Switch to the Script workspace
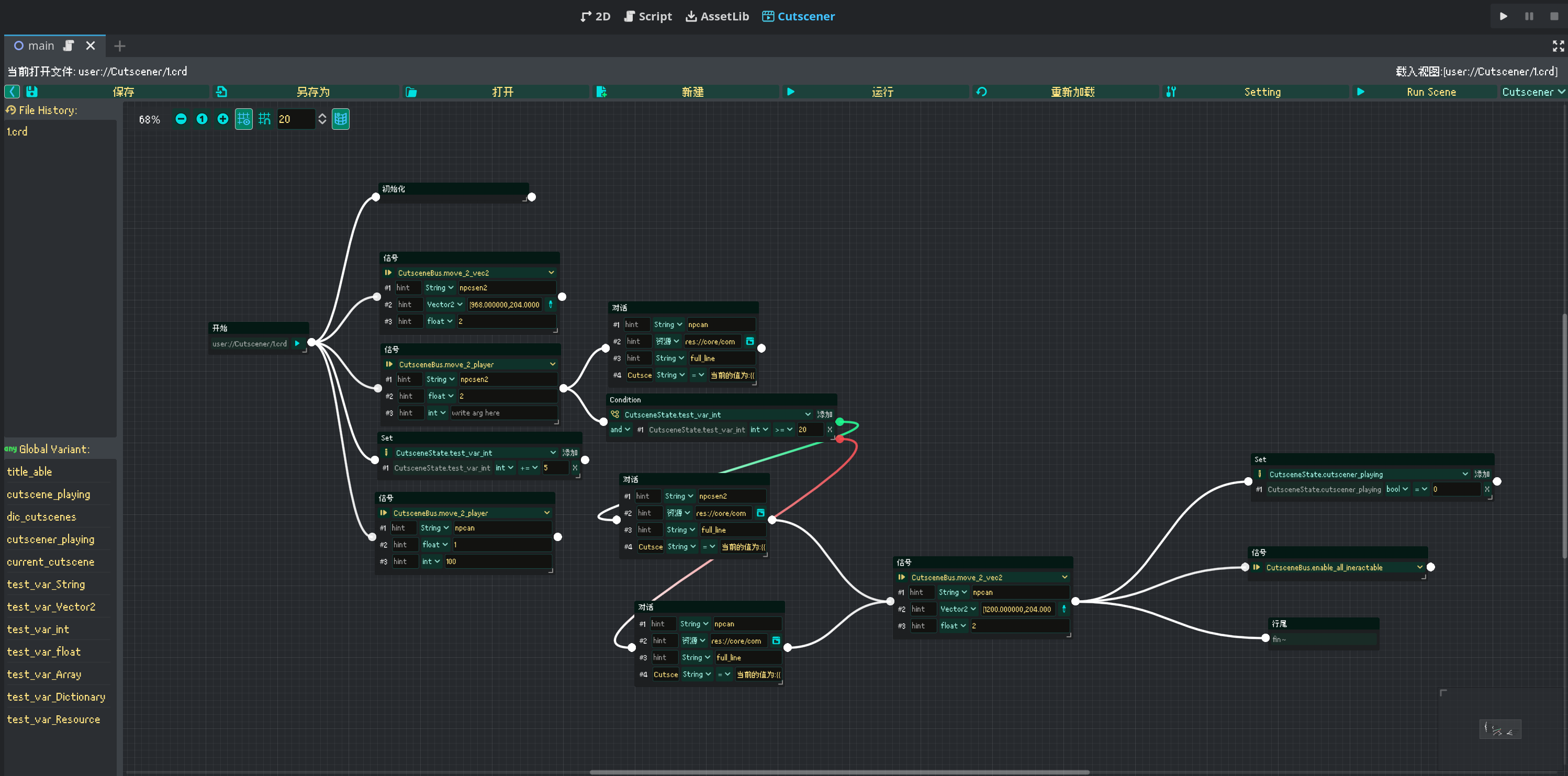This screenshot has height=776, width=1568. [x=647, y=16]
